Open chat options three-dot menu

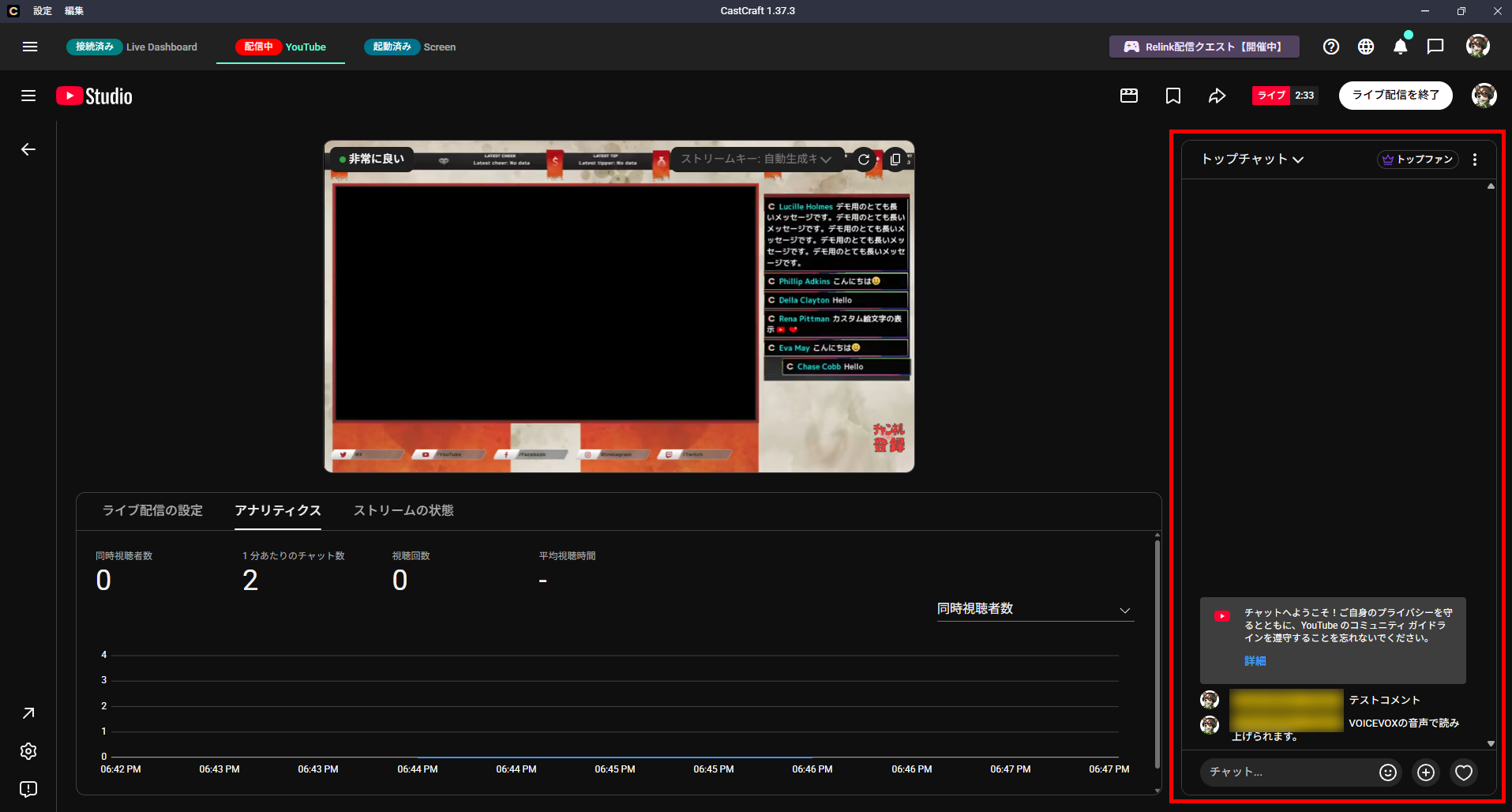click(1475, 159)
